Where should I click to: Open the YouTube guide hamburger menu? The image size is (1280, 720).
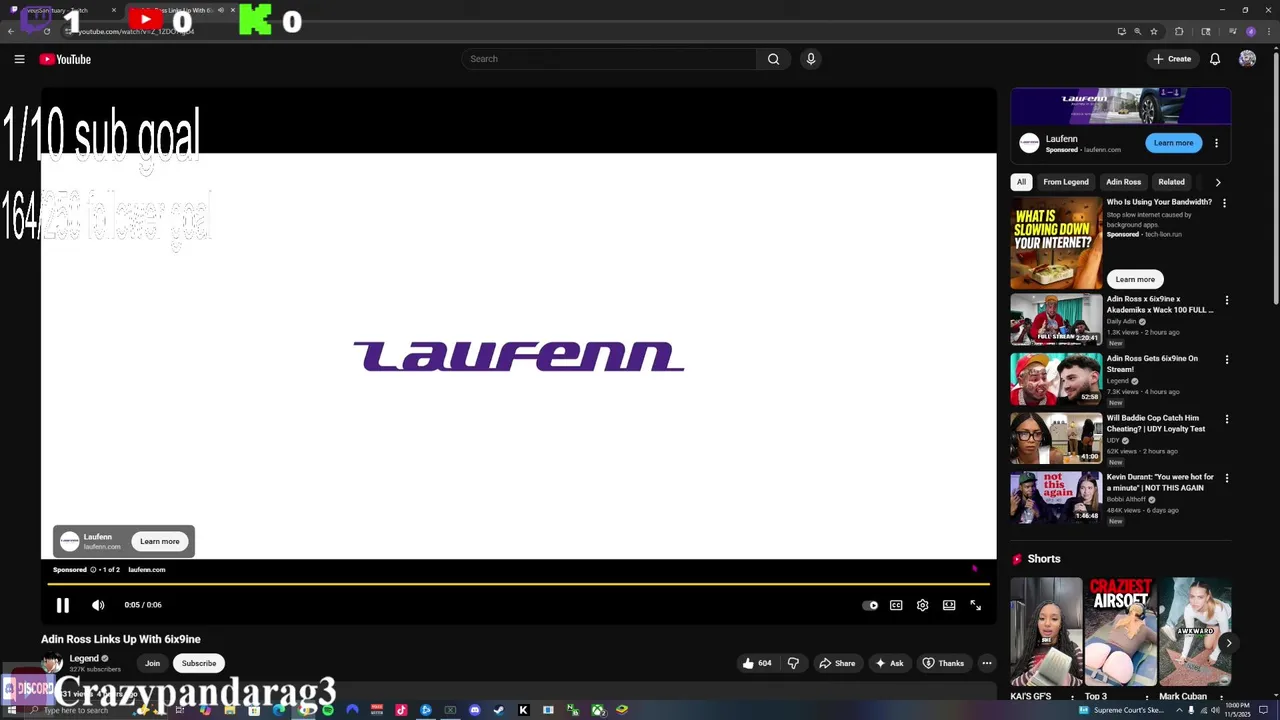19,59
